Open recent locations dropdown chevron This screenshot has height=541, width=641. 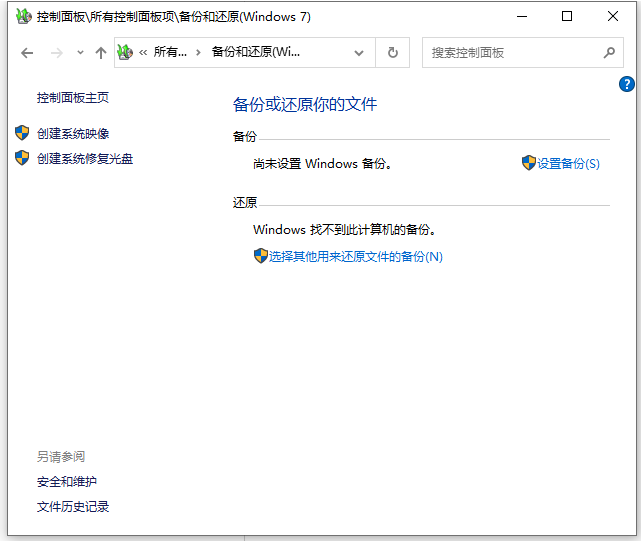(x=80, y=52)
